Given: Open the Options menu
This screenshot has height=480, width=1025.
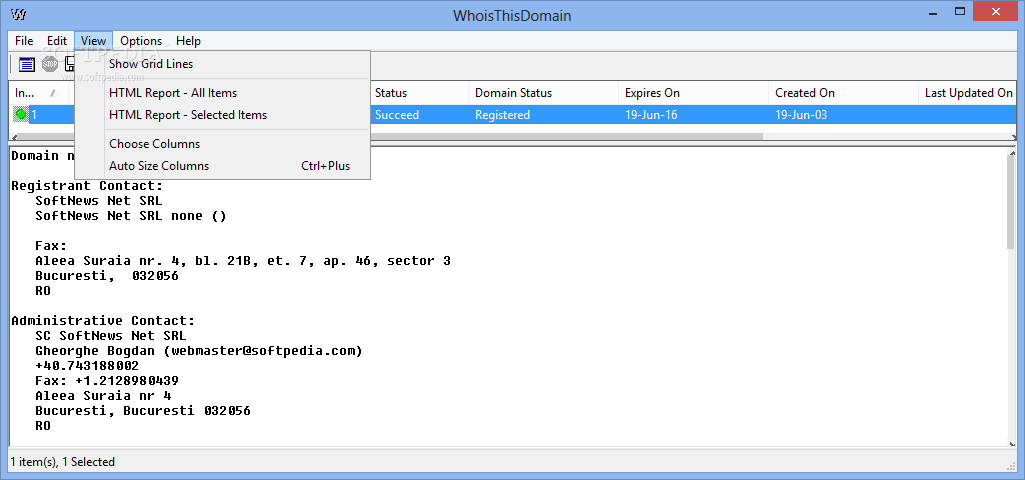Looking at the screenshot, I should [x=141, y=41].
